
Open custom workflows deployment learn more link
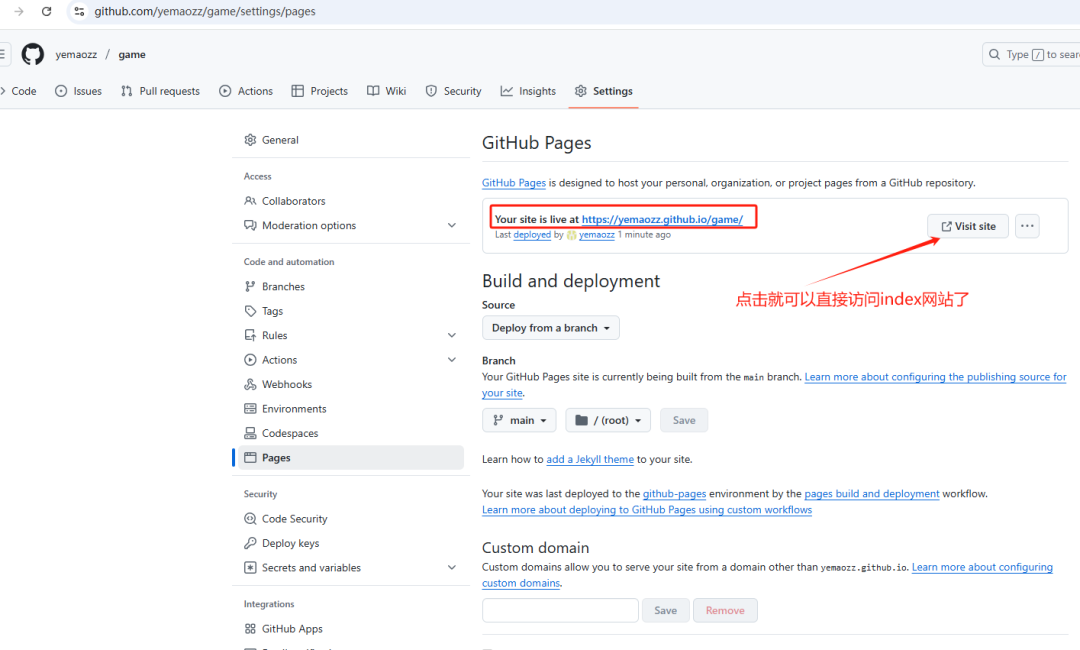(x=647, y=510)
